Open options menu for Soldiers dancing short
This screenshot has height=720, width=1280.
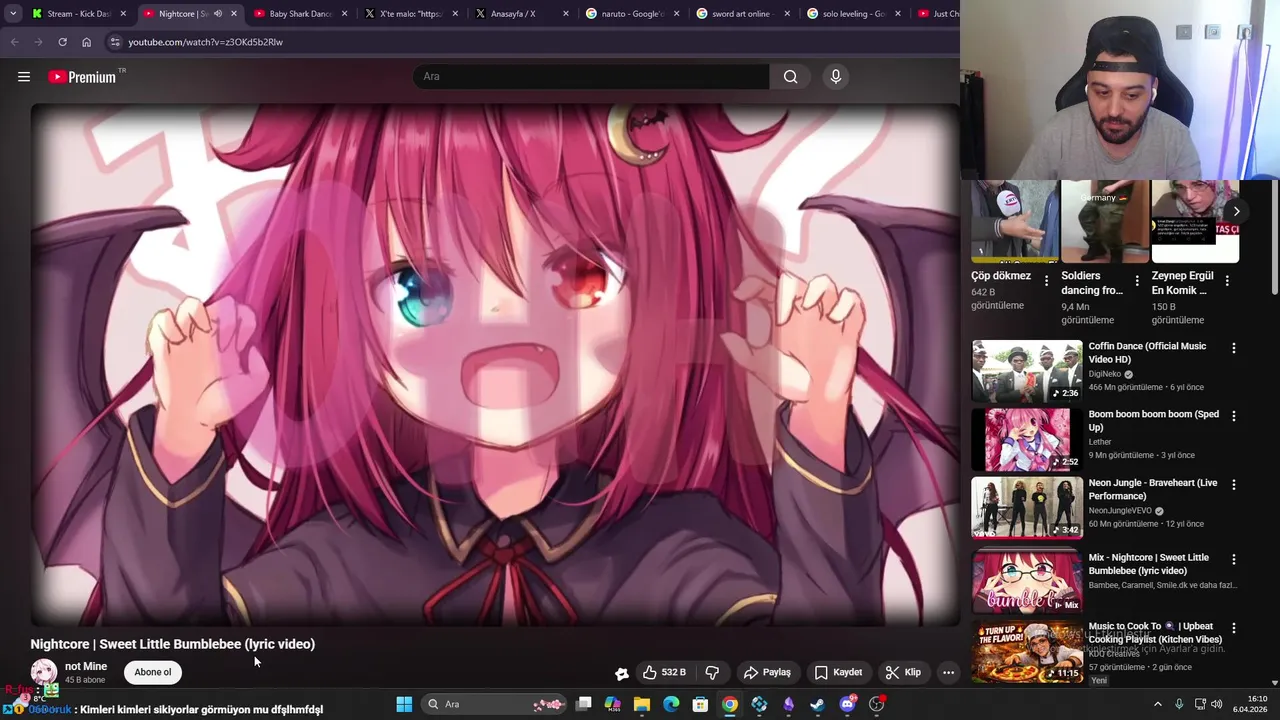[1136, 281]
